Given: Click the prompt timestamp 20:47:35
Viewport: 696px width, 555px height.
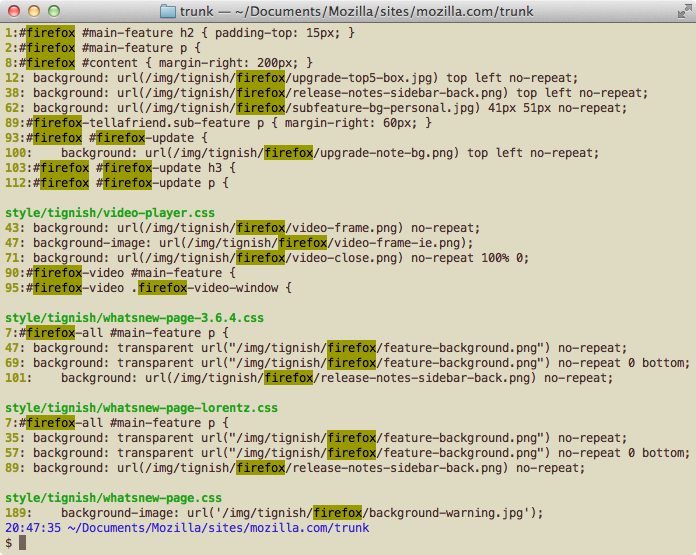Looking at the screenshot, I should coord(33,528).
